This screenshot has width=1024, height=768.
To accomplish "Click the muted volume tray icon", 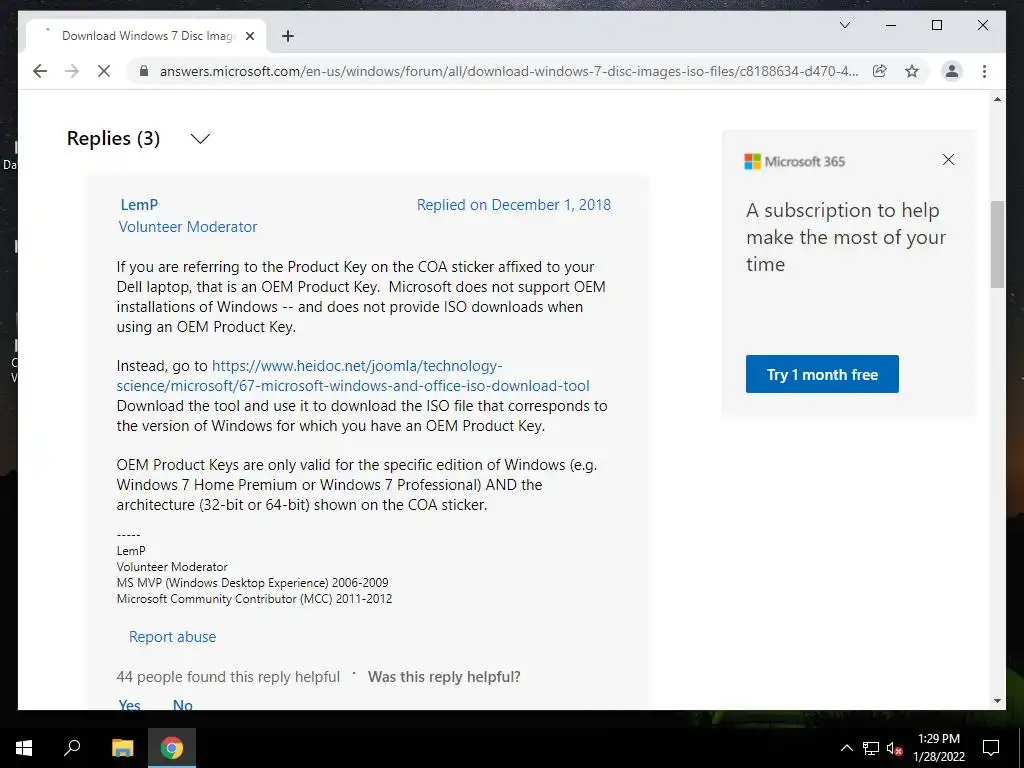I will coord(895,748).
